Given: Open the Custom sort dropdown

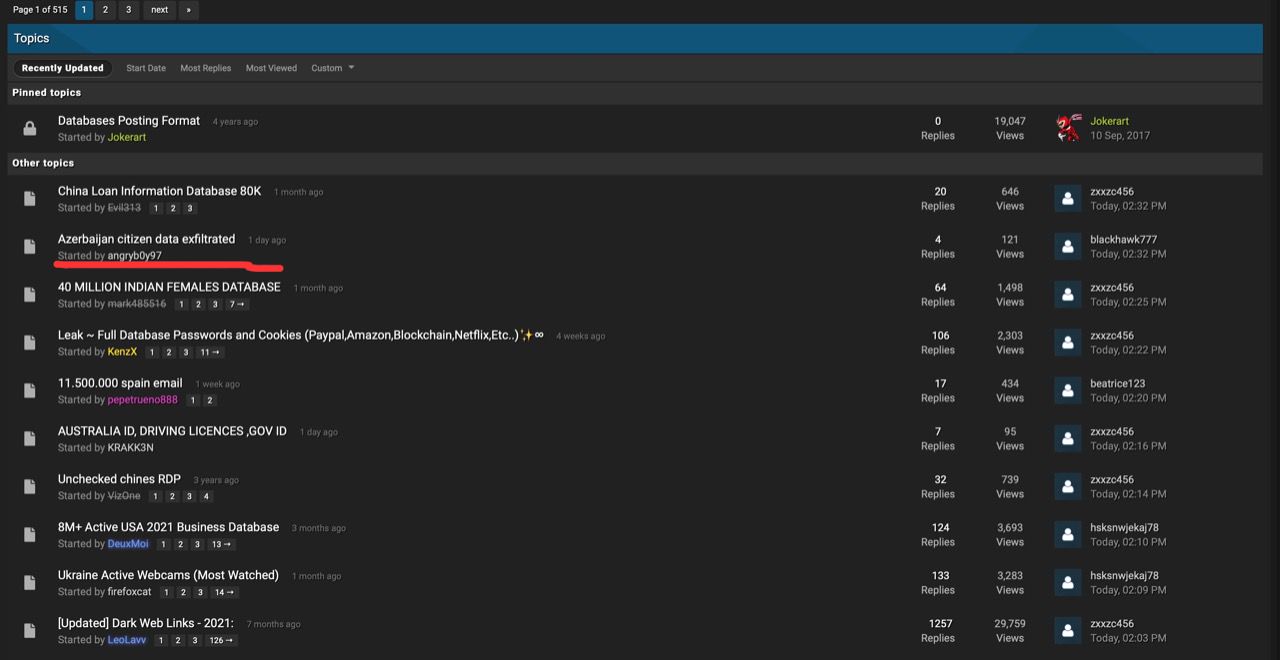Looking at the screenshot, I should [333, 68].
